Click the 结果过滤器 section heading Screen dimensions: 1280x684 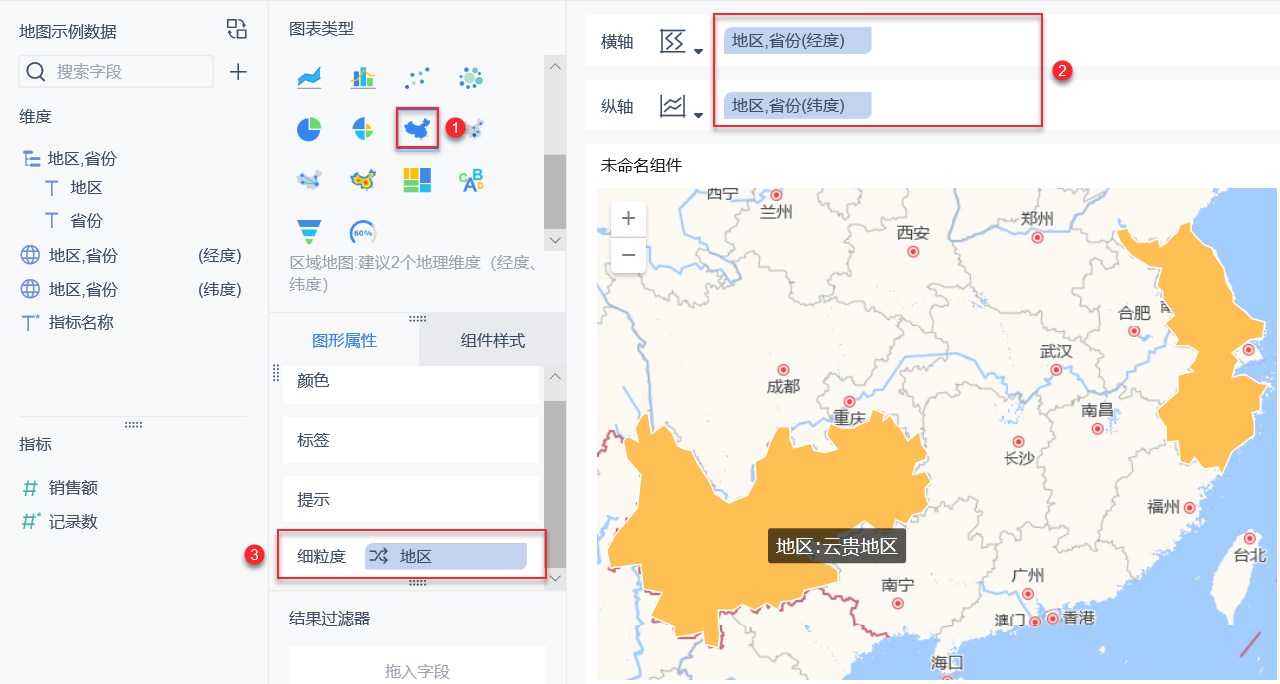330,619
